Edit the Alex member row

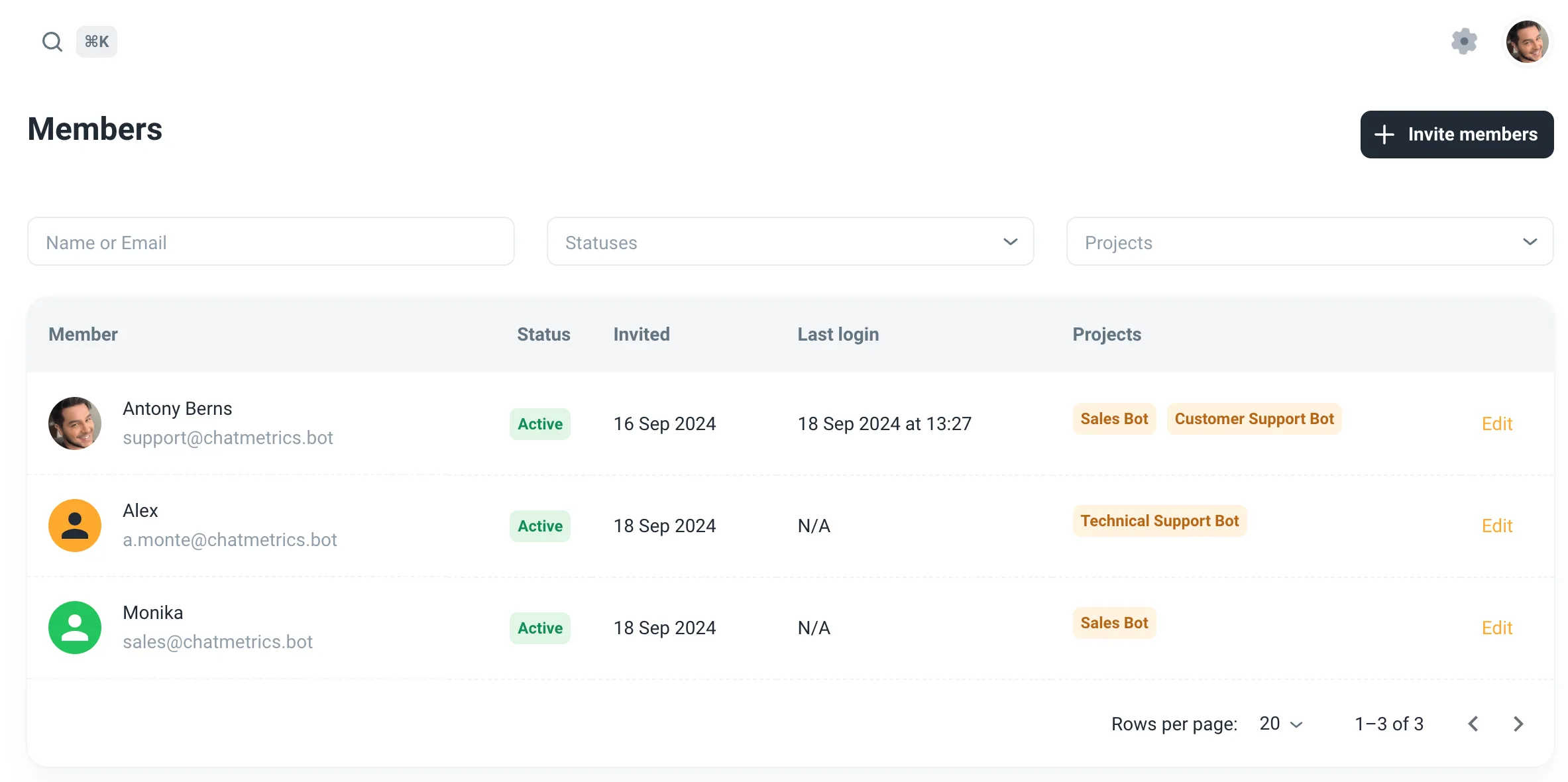click(x=1496, y=526)
